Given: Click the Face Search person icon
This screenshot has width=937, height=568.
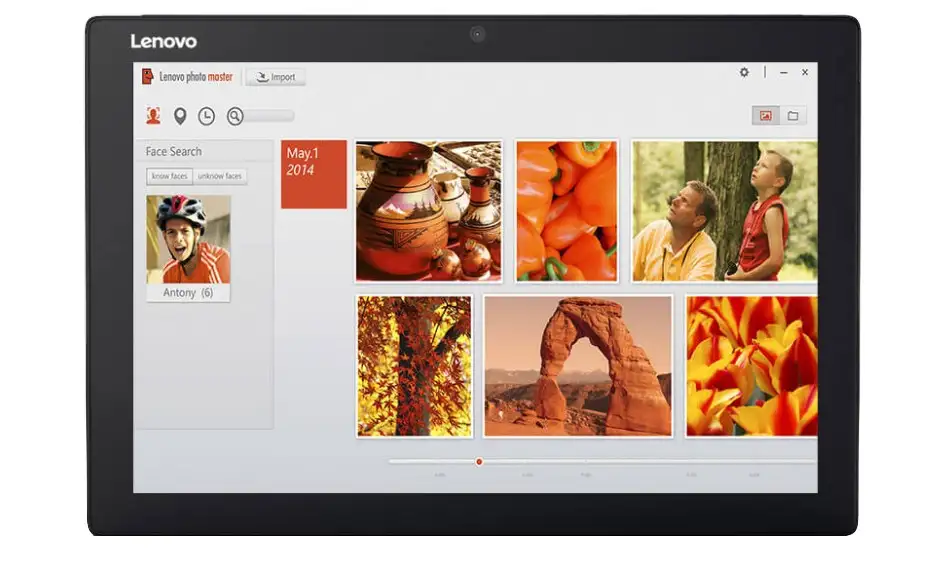Looking at the screenshot, I should coord(153,116).
